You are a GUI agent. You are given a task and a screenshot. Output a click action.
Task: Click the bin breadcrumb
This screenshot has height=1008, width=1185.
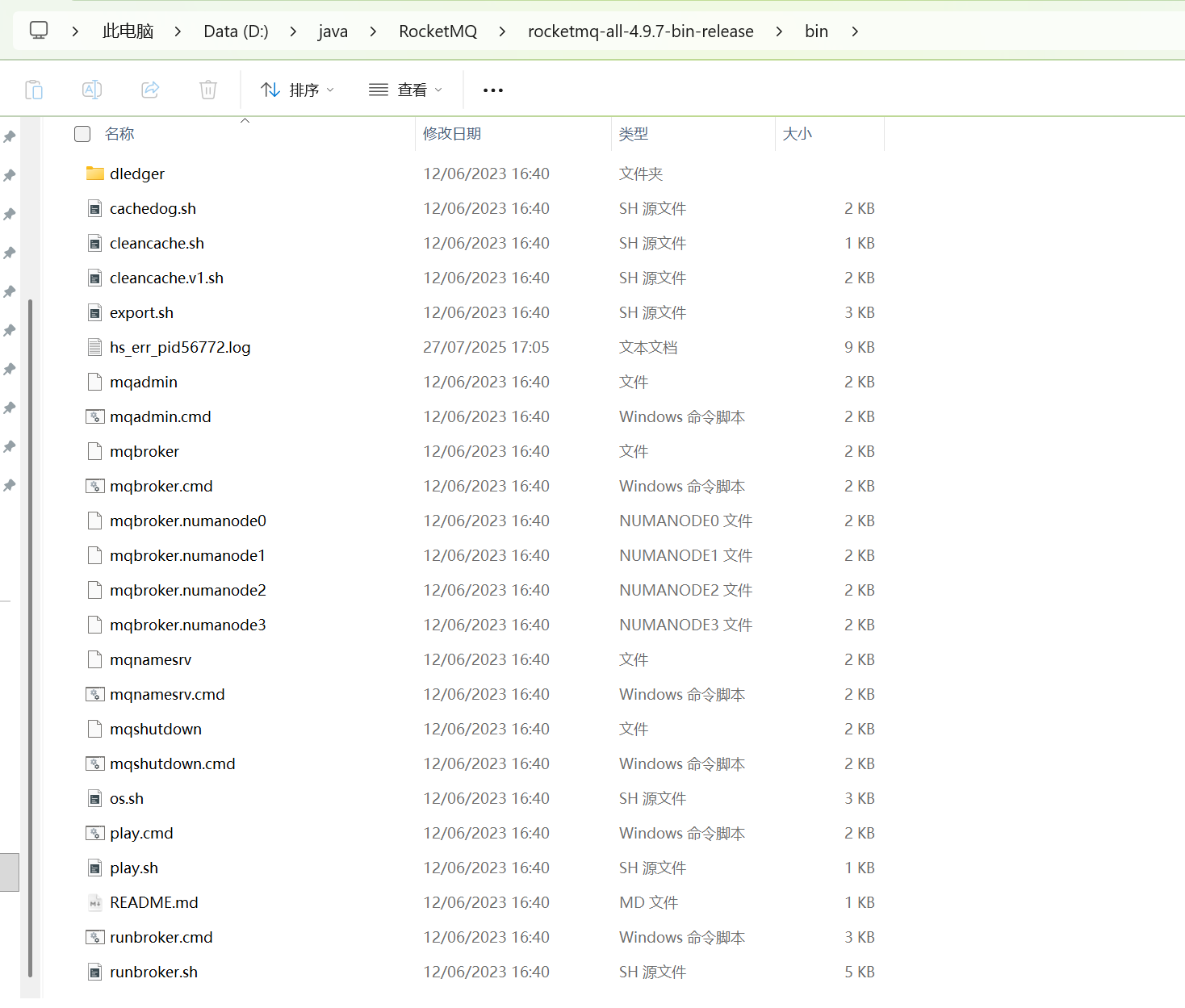tap(816, 31)
